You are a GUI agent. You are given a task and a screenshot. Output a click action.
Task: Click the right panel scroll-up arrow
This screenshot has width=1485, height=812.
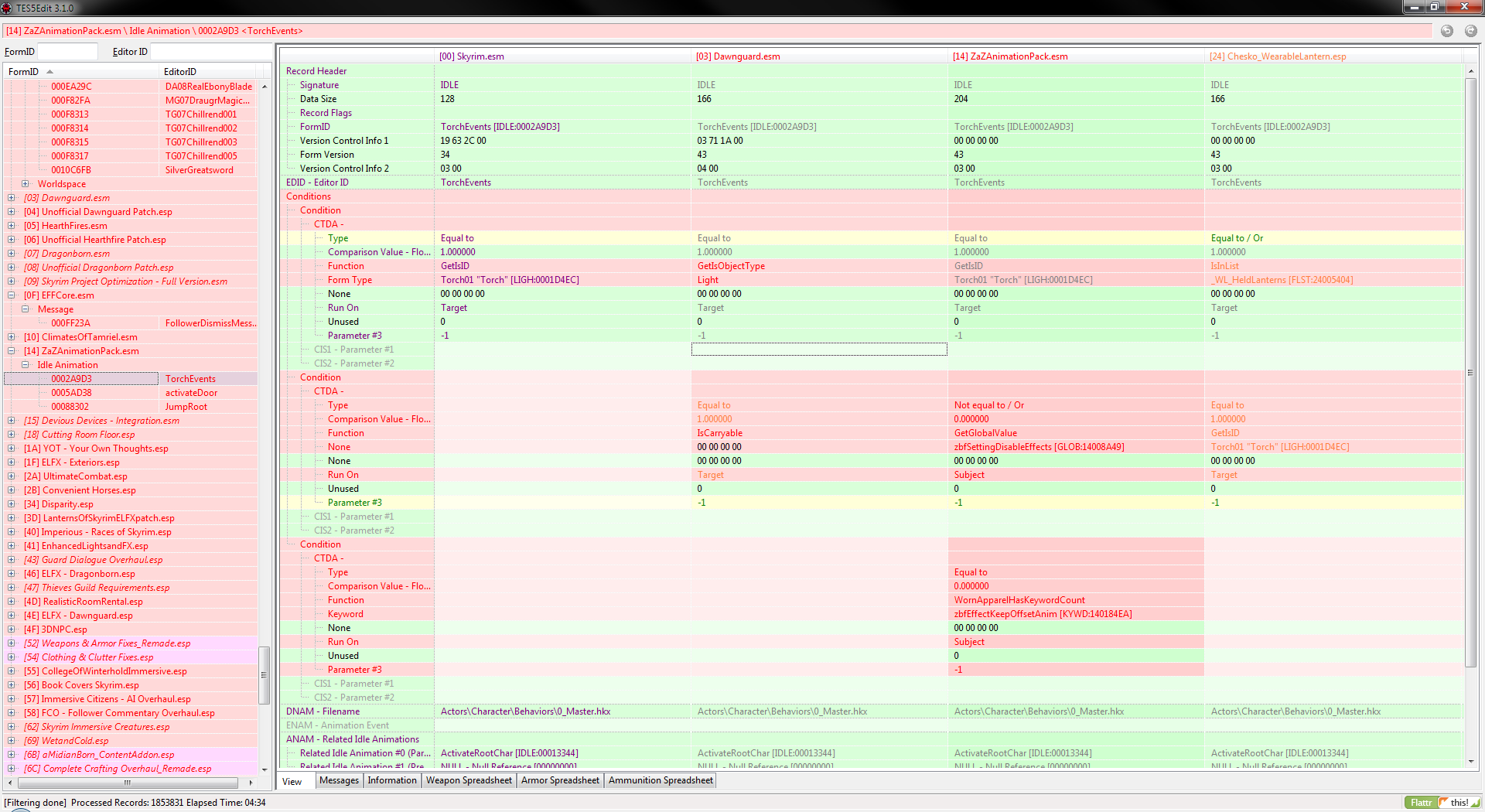tap(1470, 71)
